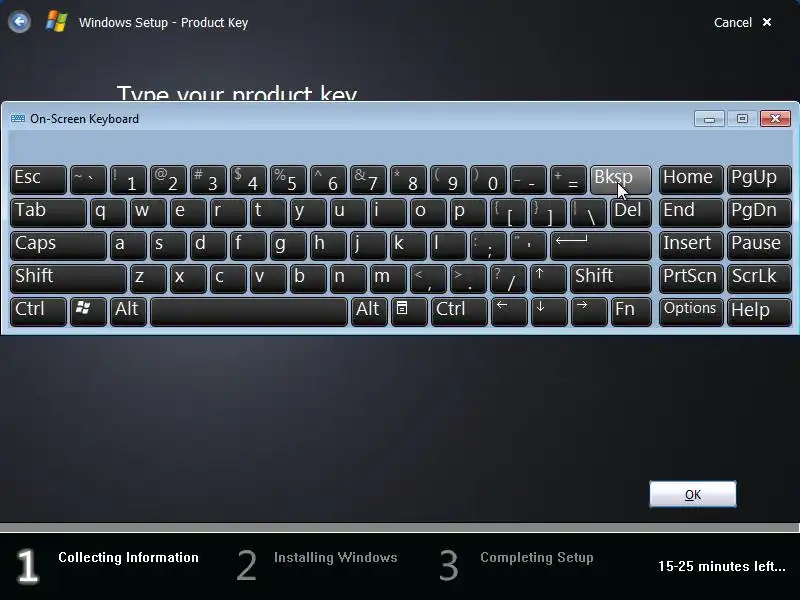
Task: Tap the w key
Action: [148, 213]
